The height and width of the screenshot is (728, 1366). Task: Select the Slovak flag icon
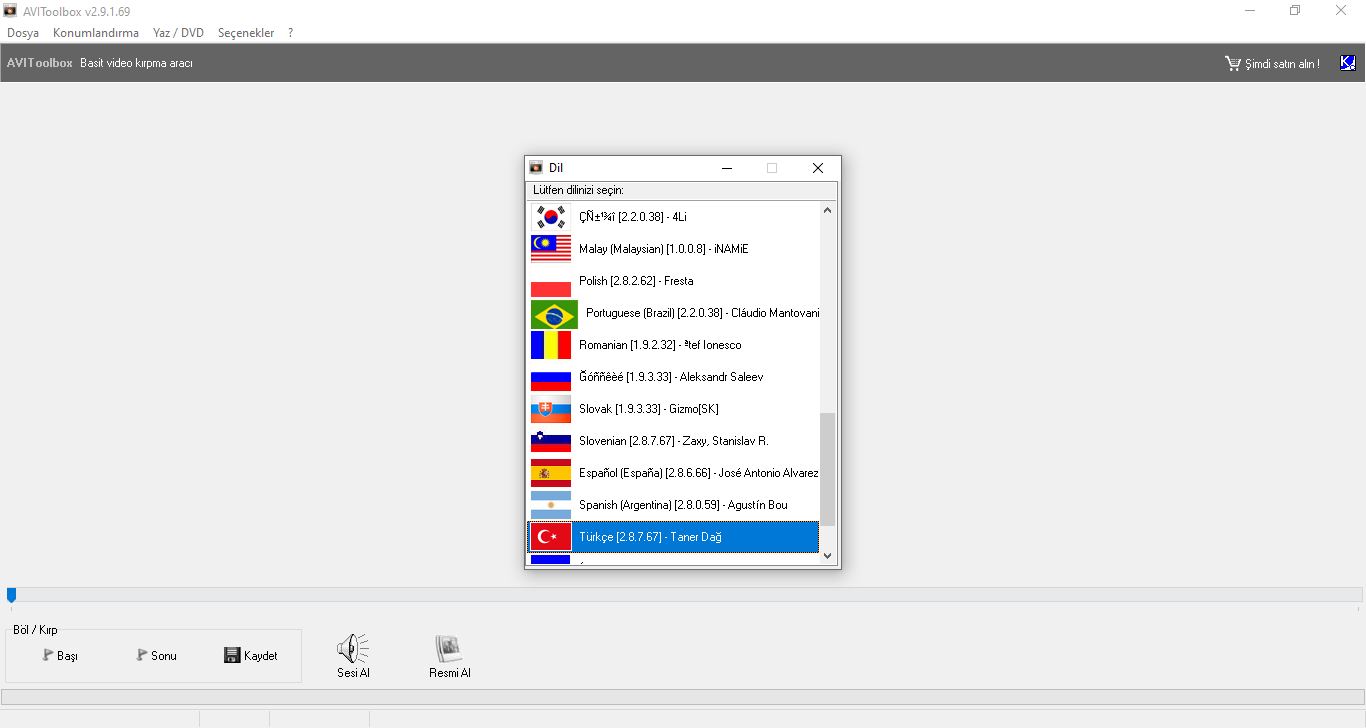(551, 410)
